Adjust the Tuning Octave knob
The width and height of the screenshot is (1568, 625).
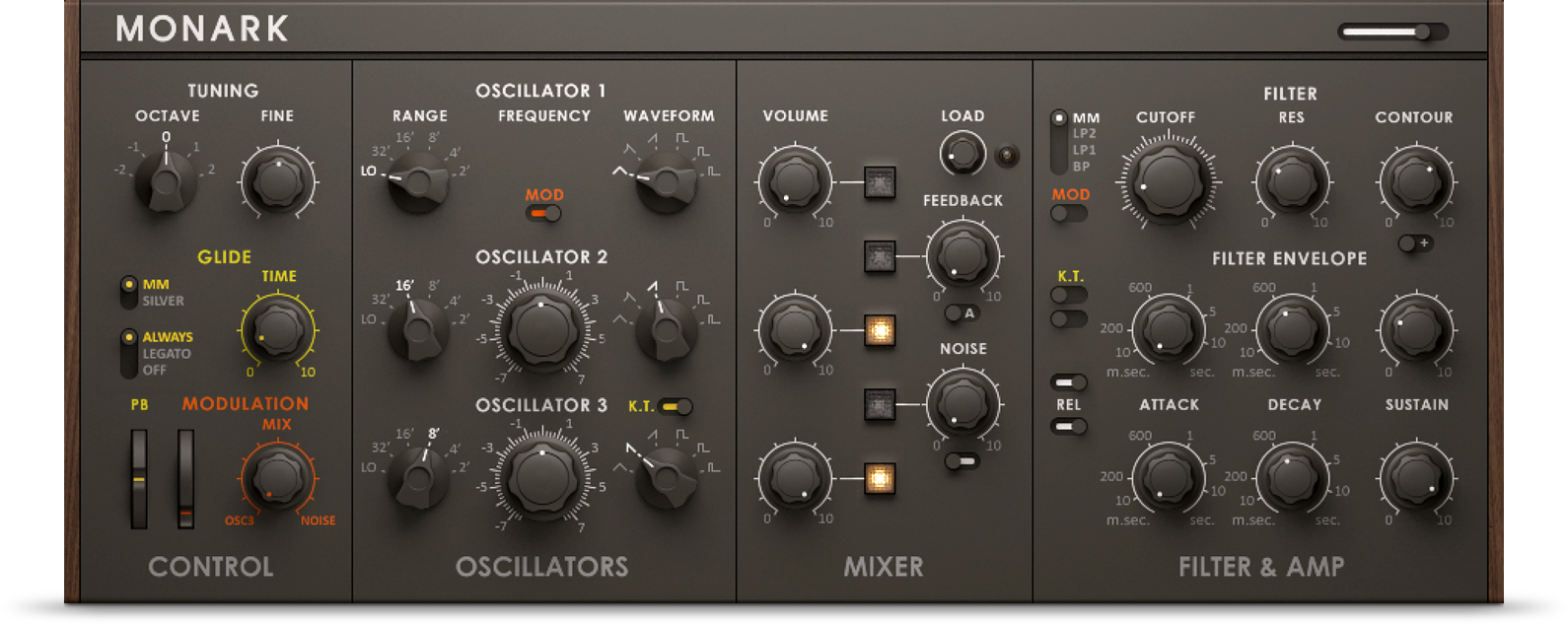point(166,181)
